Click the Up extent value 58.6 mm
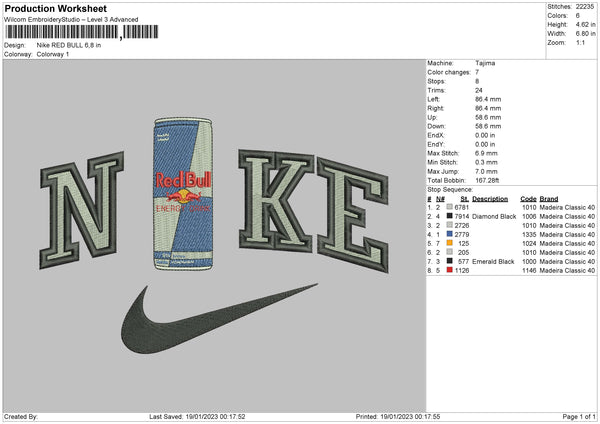 coord(488,117)
